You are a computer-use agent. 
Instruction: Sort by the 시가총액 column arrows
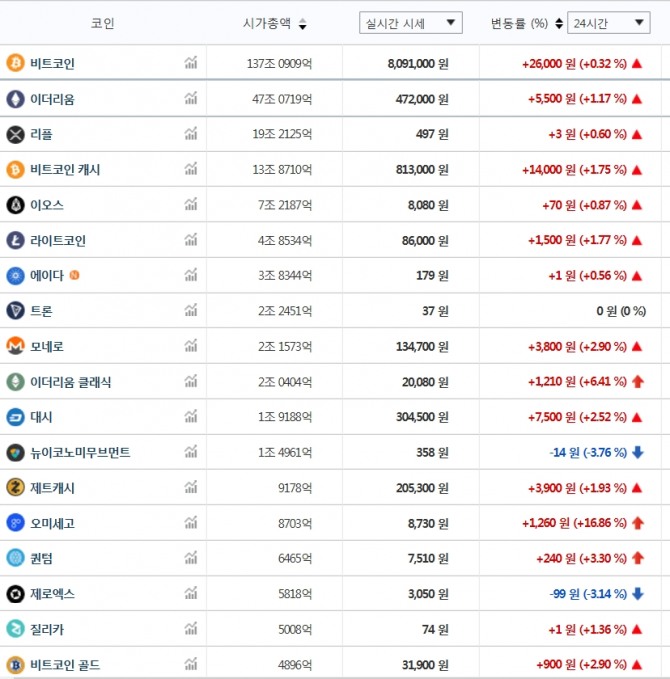coord(303,24)
